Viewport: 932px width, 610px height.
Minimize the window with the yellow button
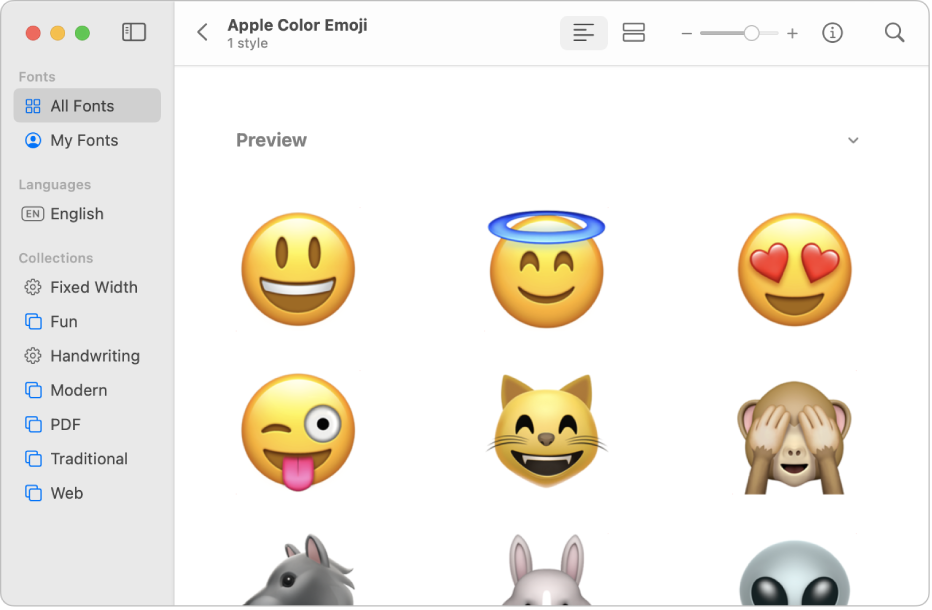click(58, 33)
